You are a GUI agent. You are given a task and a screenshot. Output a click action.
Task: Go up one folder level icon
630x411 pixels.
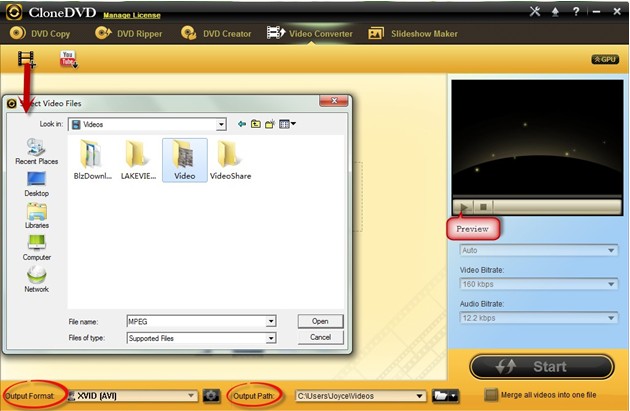point(256,124)
